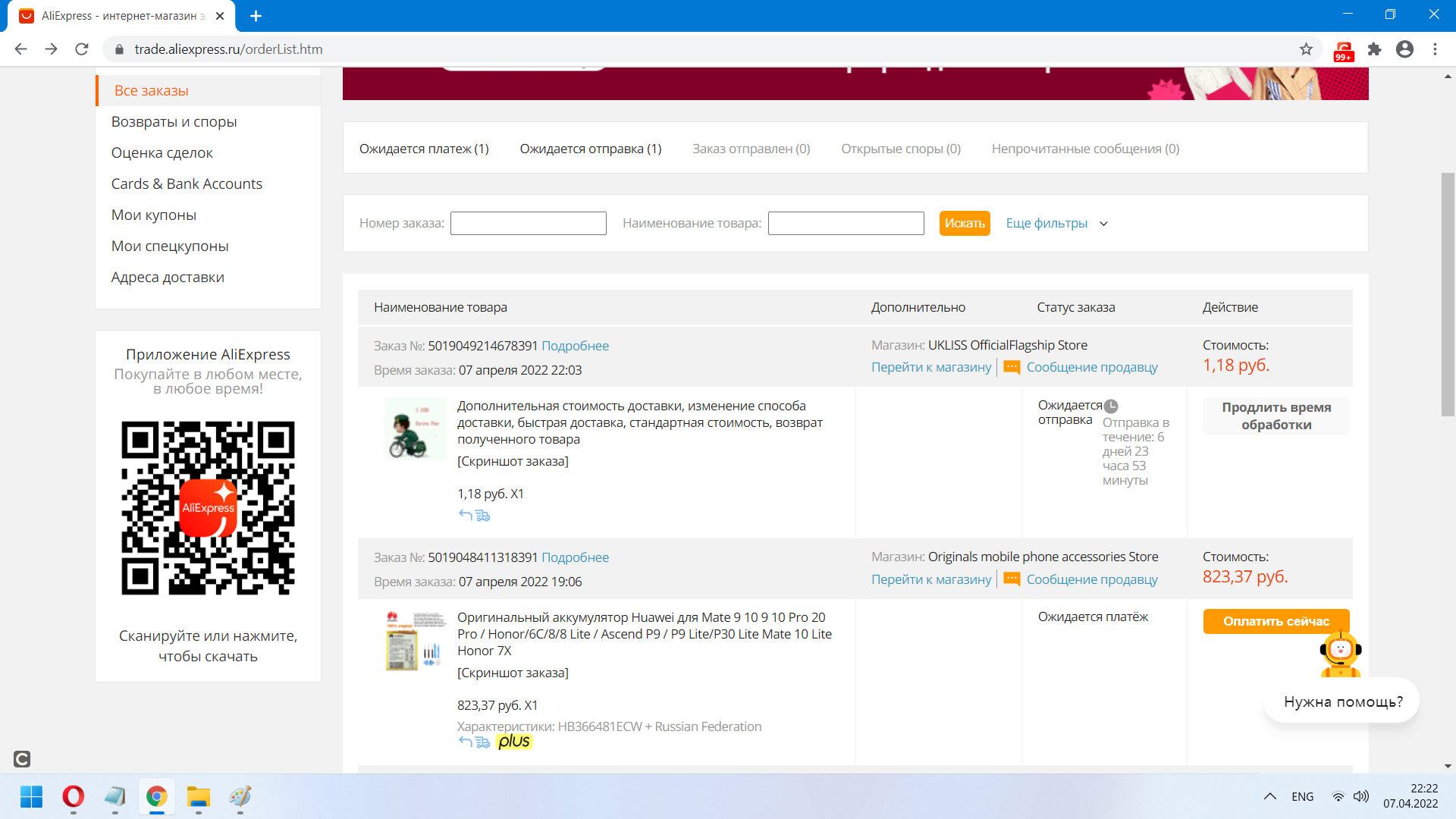Click the browser forward arrow

[x=51, y=49]
